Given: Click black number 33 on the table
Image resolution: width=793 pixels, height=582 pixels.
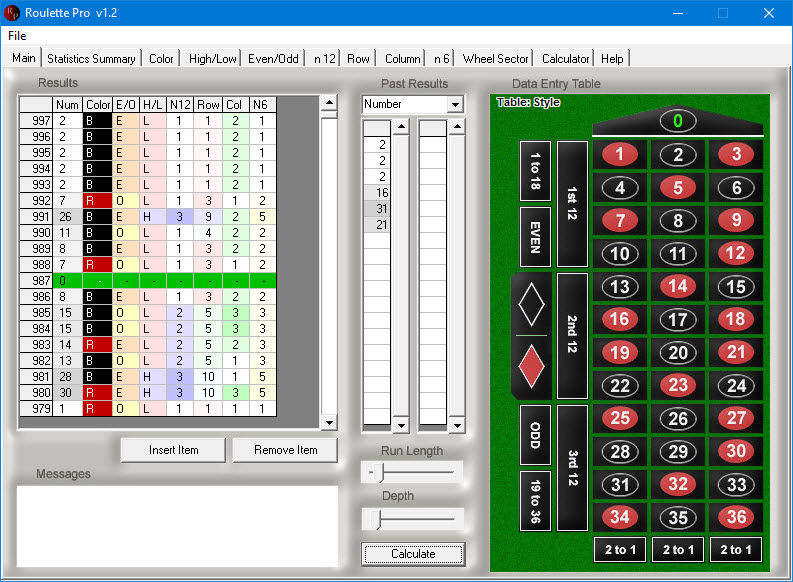Looking at the screenshot, I should [736, 485].
